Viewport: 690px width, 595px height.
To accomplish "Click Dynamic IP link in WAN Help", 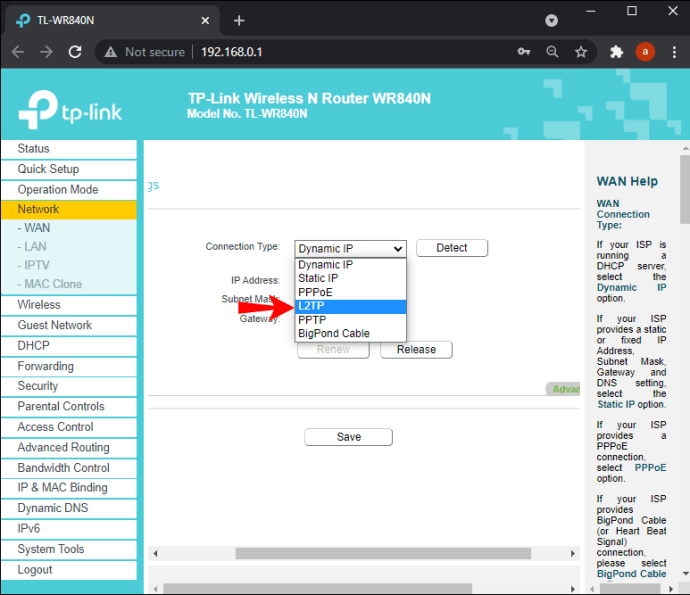I will pos(631,288).
